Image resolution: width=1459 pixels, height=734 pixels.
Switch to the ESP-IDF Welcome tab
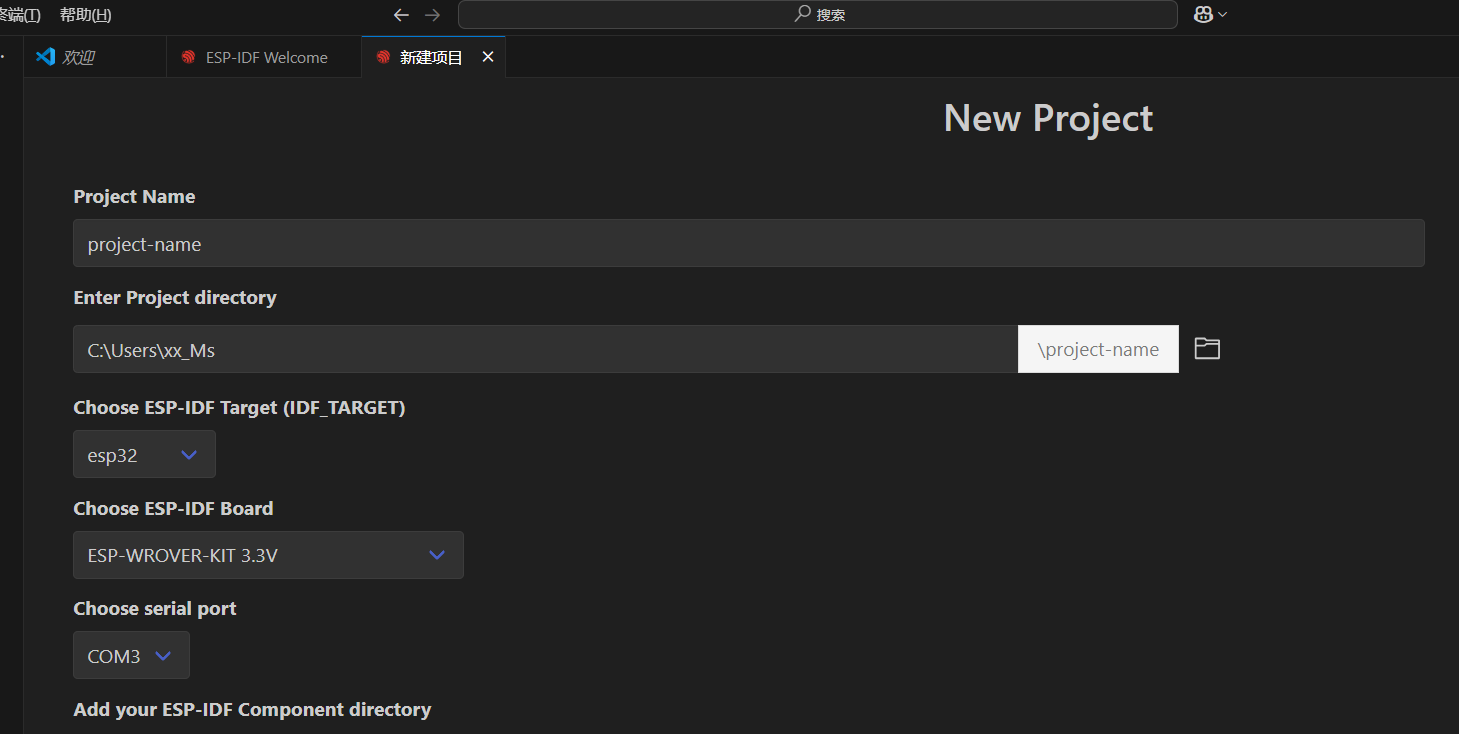(263, 57)
